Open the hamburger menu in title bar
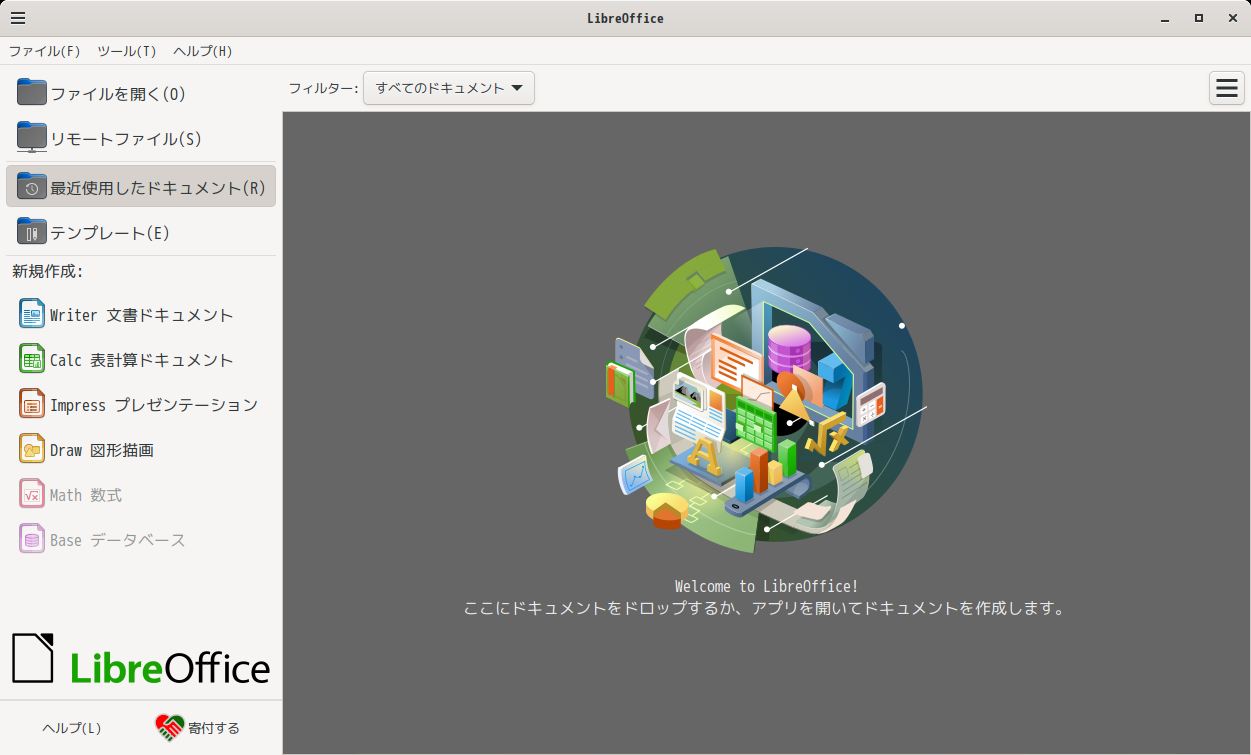Viewport: 1251px width, 755px height. (x=18, y=18)
